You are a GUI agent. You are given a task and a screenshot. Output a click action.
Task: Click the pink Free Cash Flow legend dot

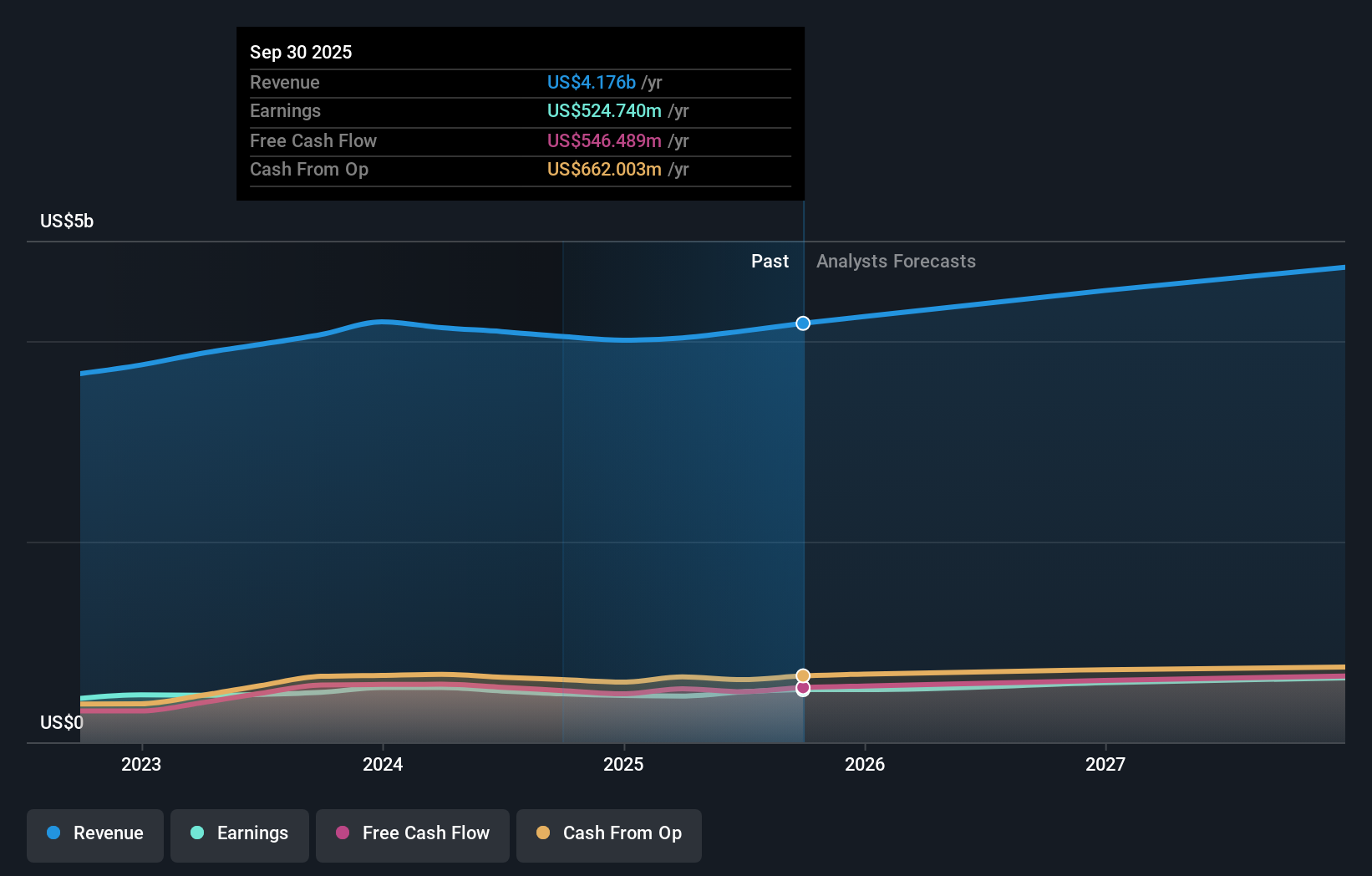coord(341,833)
